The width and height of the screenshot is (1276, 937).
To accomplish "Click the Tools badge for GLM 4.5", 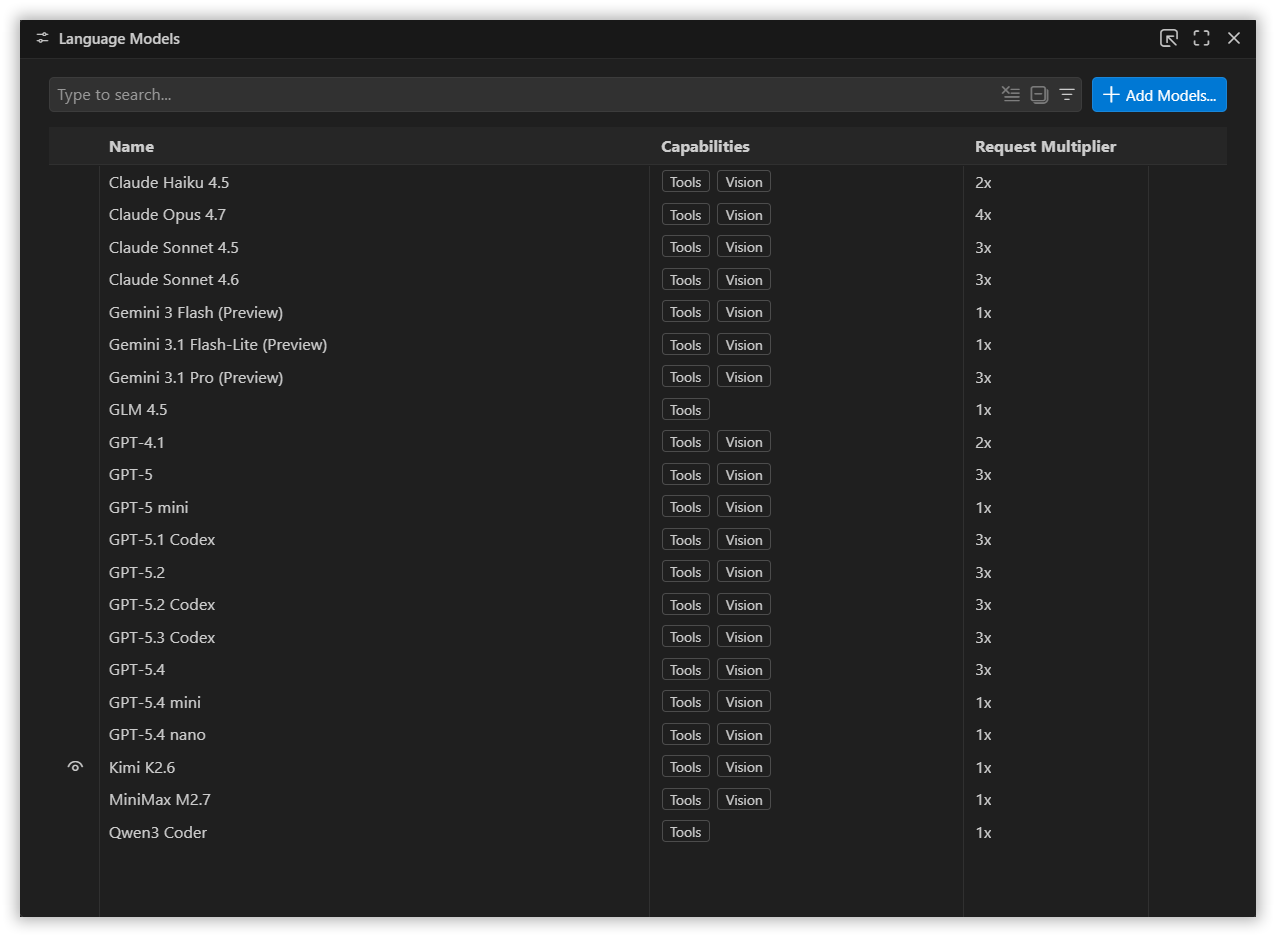I will 686,410.
